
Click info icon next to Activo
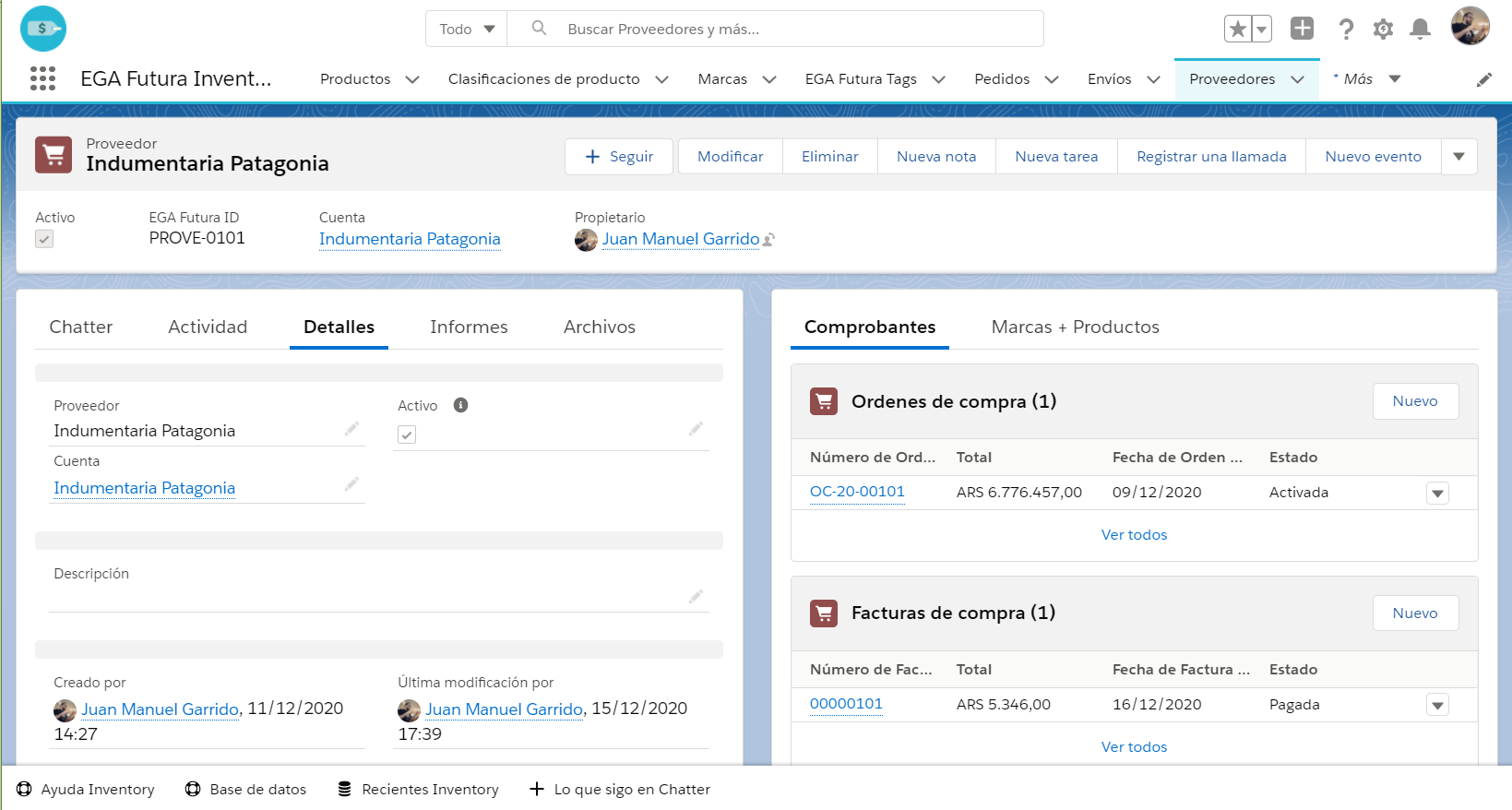pos(460,405)
